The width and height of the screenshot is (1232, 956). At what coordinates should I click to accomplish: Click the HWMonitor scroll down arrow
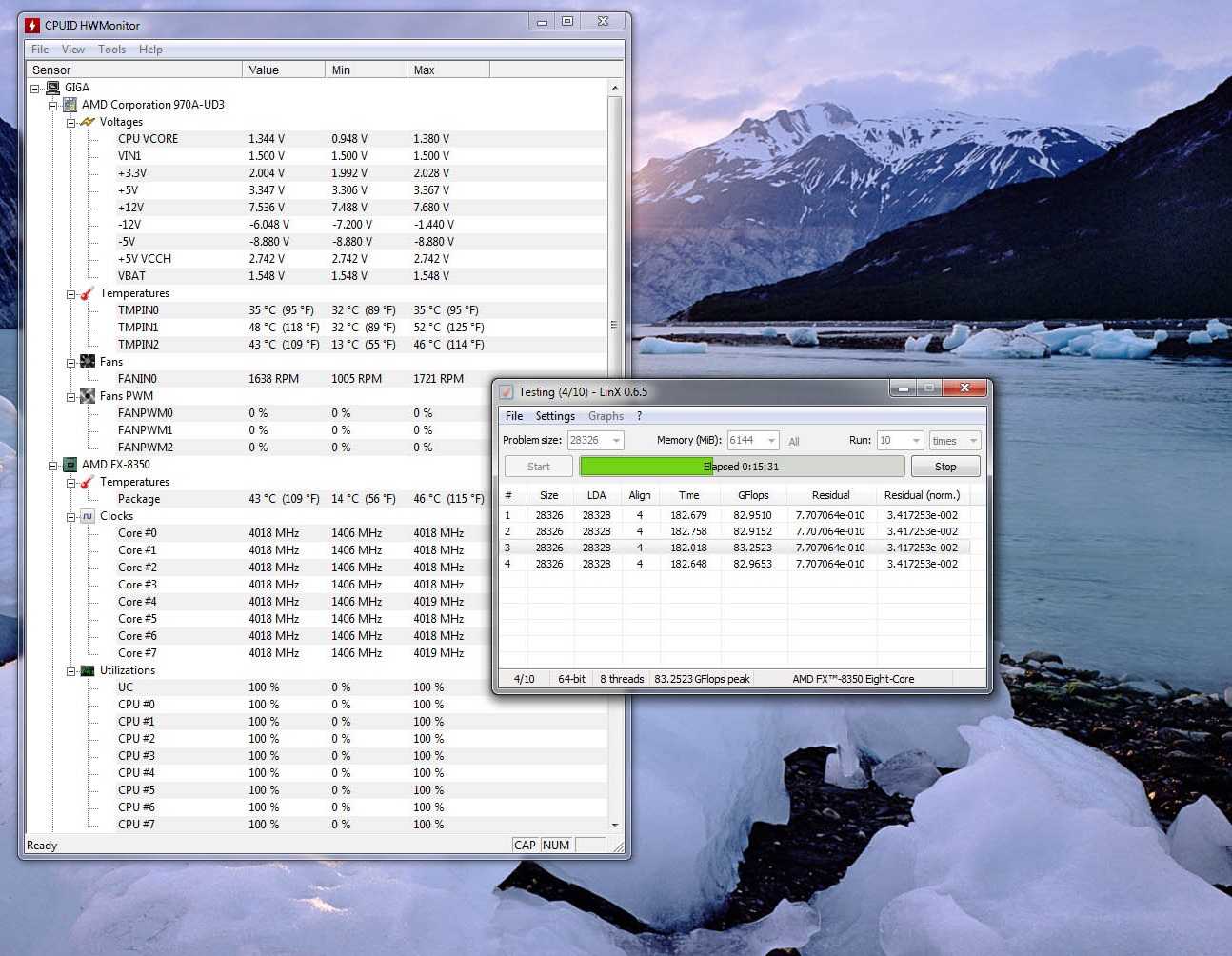point(615,825)
